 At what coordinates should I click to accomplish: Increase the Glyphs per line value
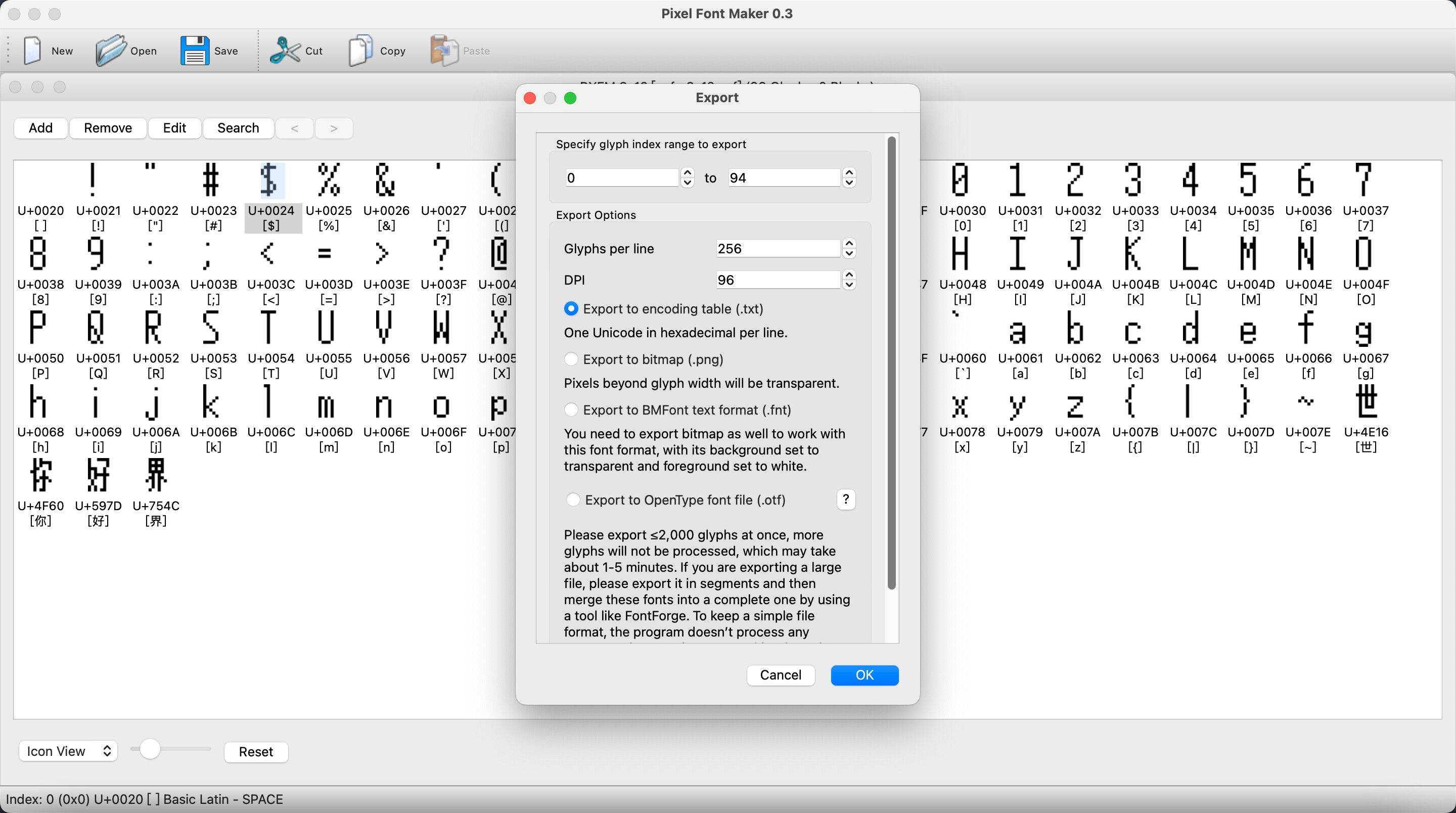849,244
